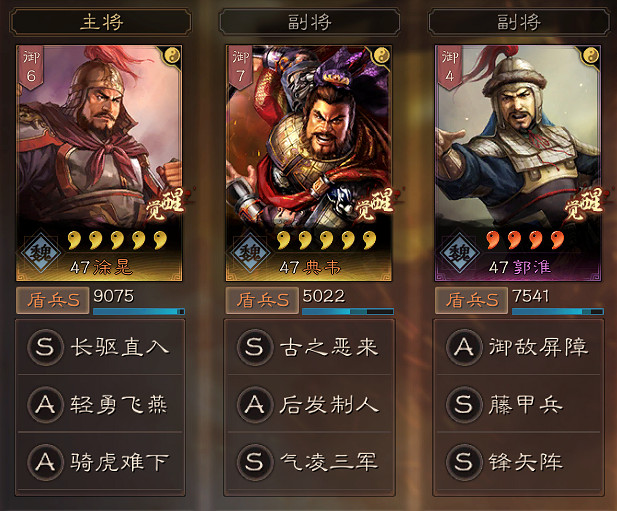Open the 盾兵S troop type under 徐晃

click(x=52, y=301)
